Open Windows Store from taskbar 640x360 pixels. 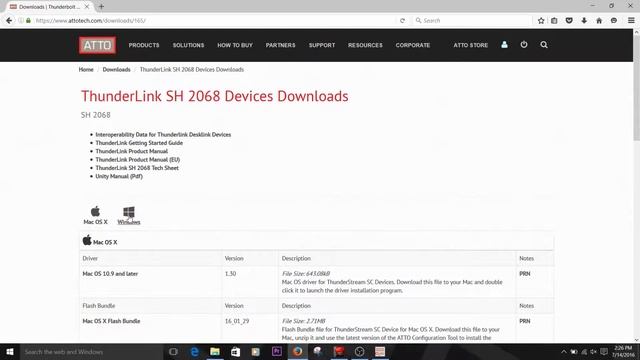236,352
